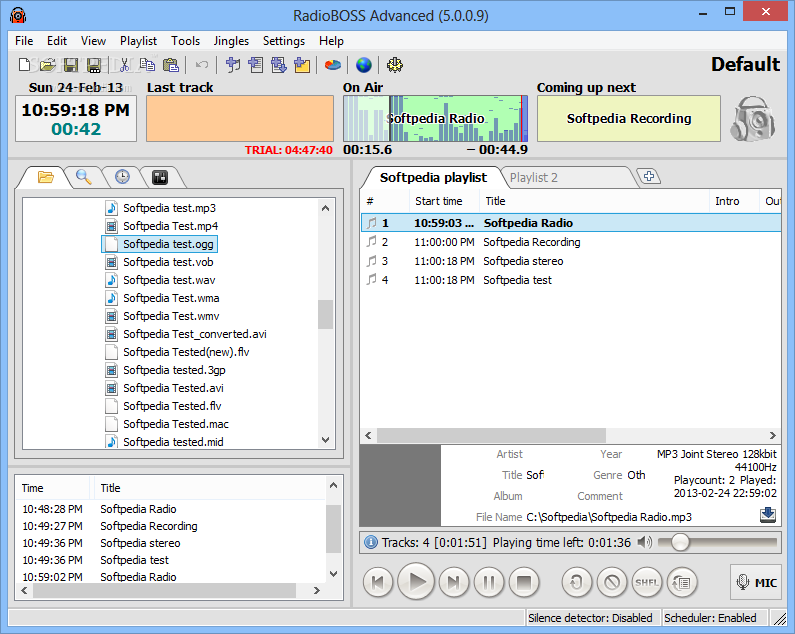Toggle SHFL shuffle mode

[646, 582]
